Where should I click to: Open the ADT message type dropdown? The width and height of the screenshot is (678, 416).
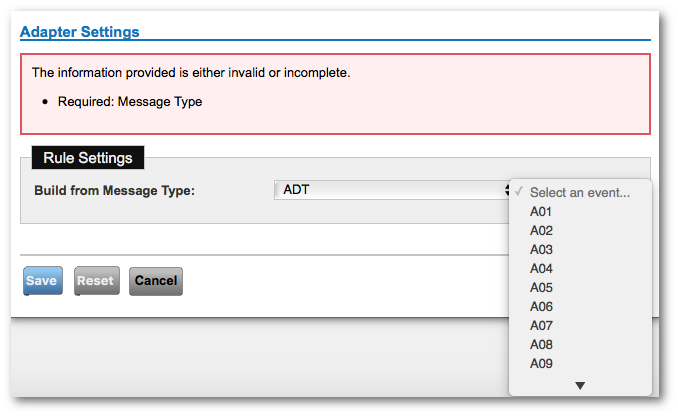click(x=392, y=190)
